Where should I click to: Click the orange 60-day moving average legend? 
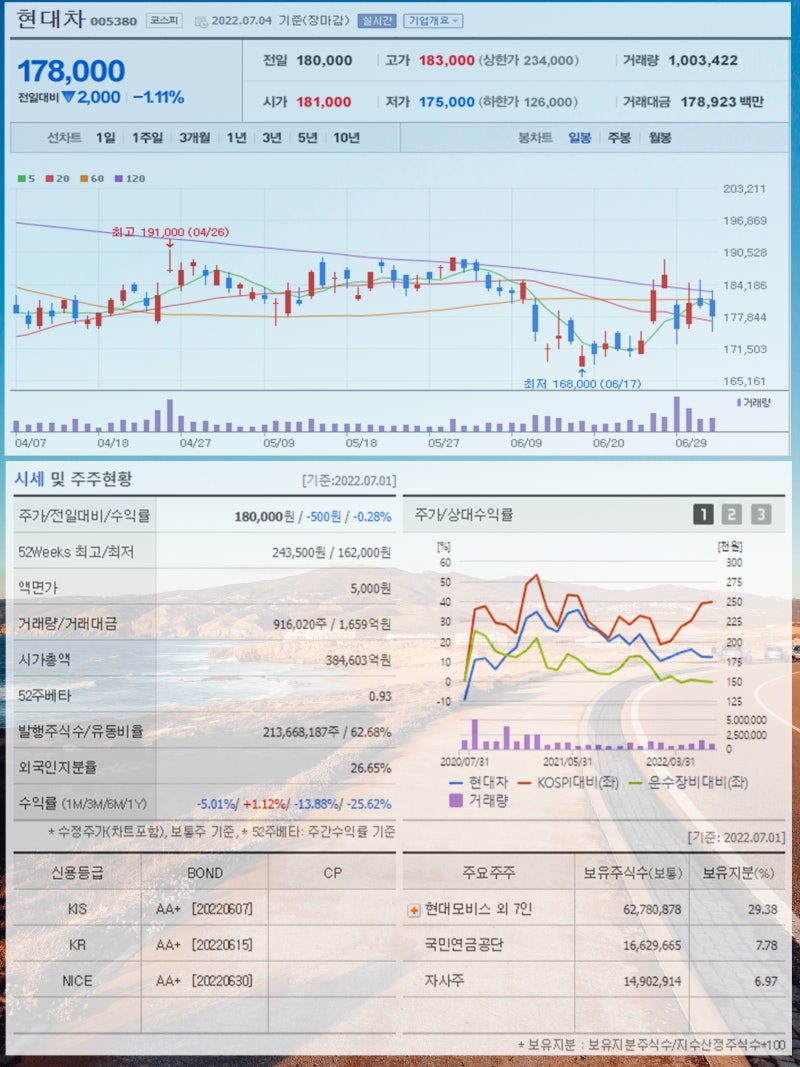tap(92, 178)
